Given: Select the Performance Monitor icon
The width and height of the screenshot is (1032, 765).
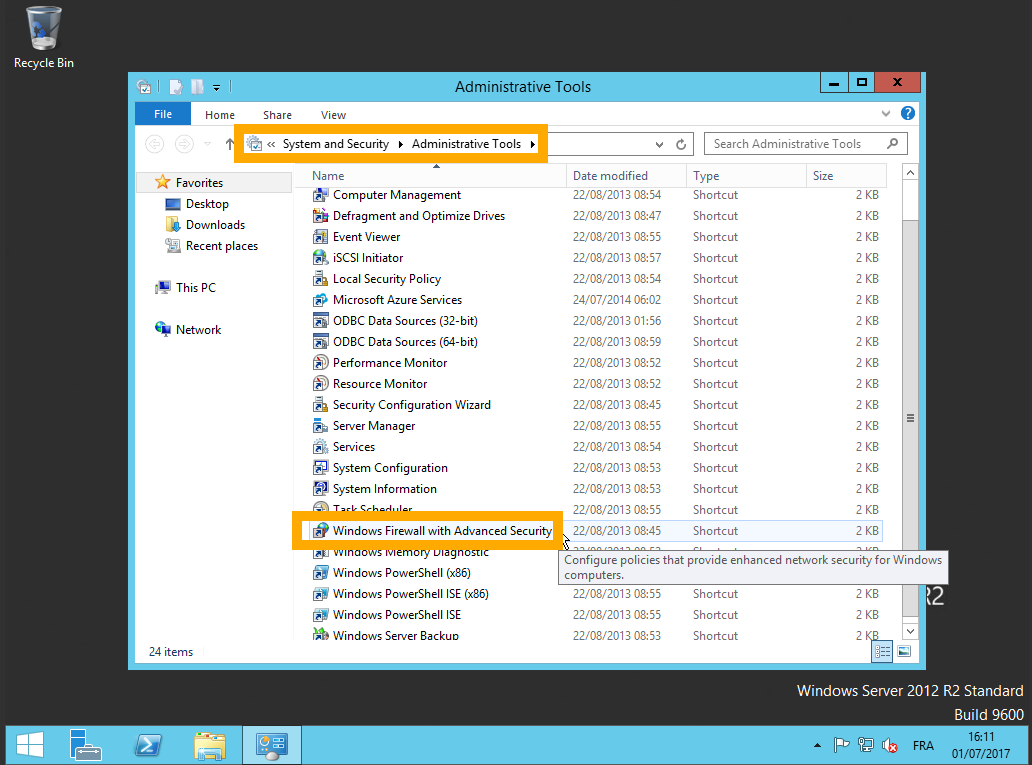Looking at the screenshot, I should [x=321, y=363].
